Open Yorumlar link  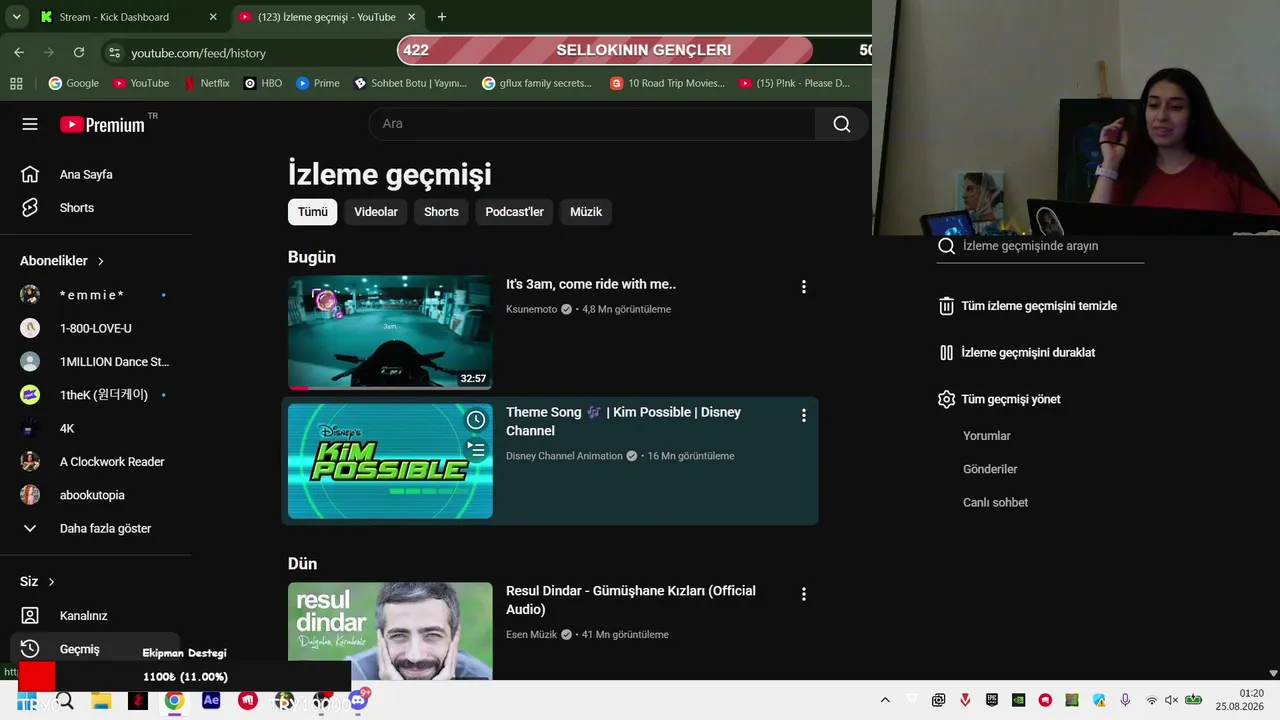coord(987,436)
